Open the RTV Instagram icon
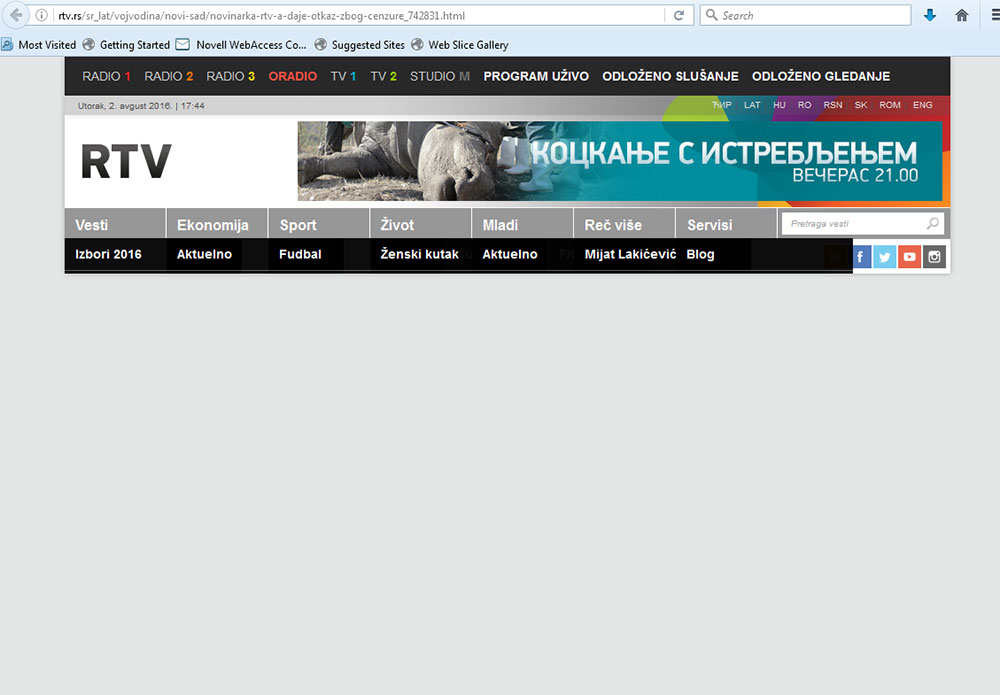Viewport: 1000px width, 695px height. coord(934,256)
